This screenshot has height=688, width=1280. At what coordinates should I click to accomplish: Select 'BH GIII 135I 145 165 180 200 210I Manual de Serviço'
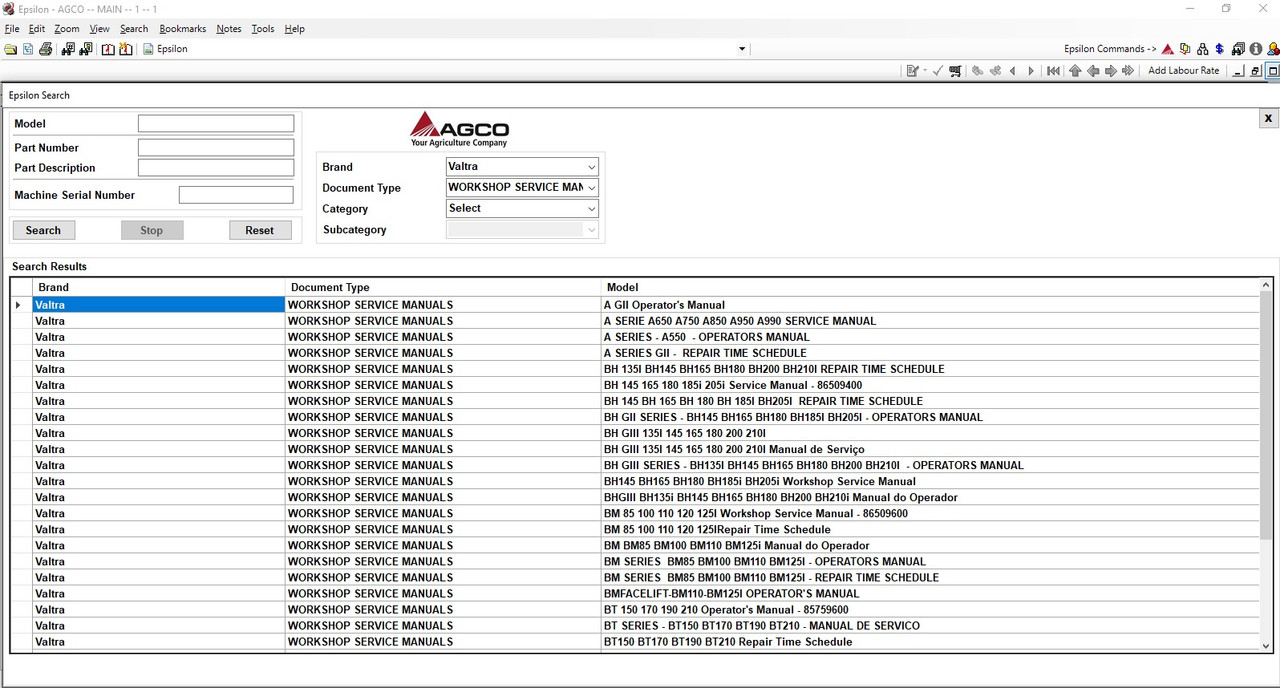[x=636, y=449]
